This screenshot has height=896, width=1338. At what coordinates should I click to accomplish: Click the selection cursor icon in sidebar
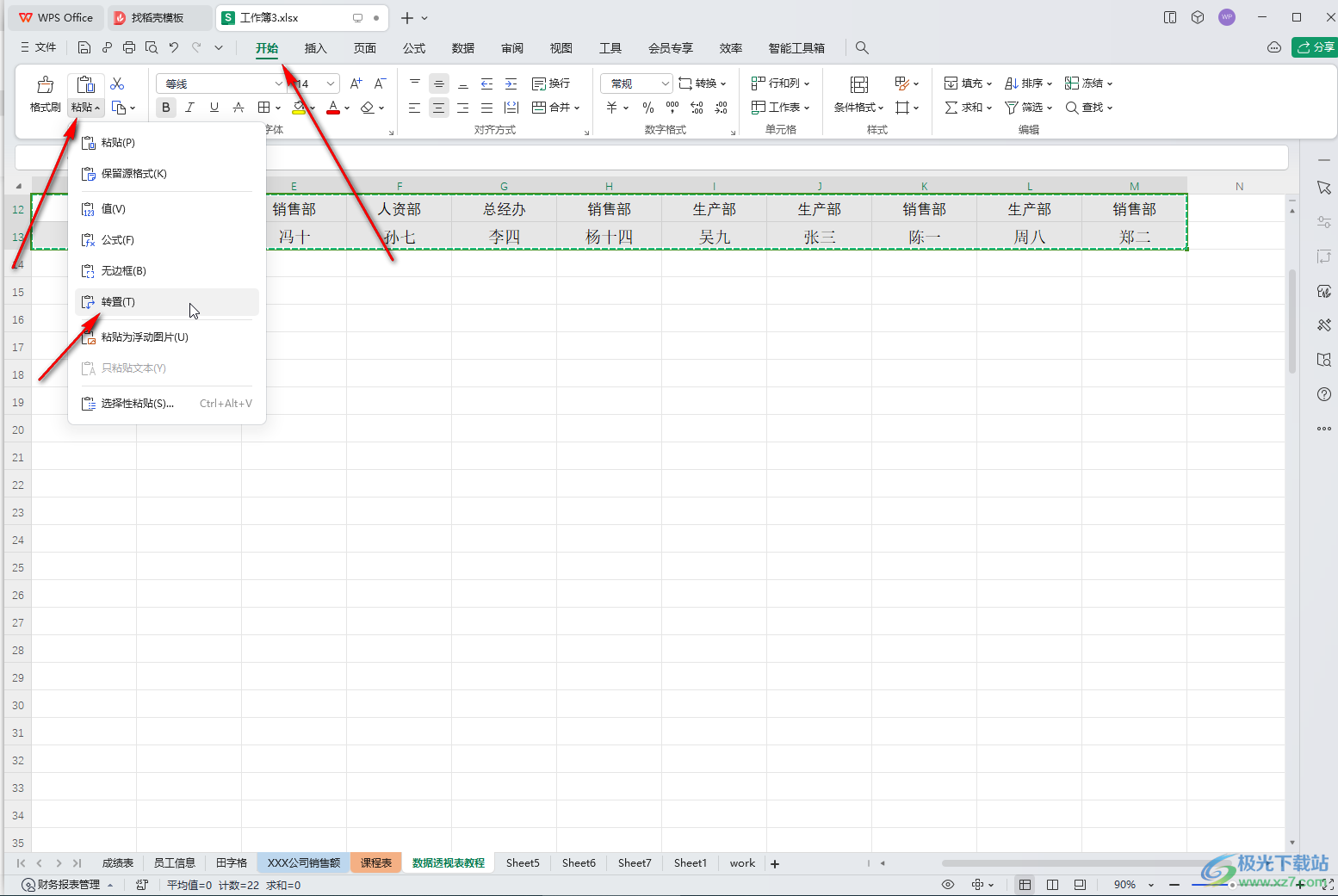click(x=1324, y=188)
